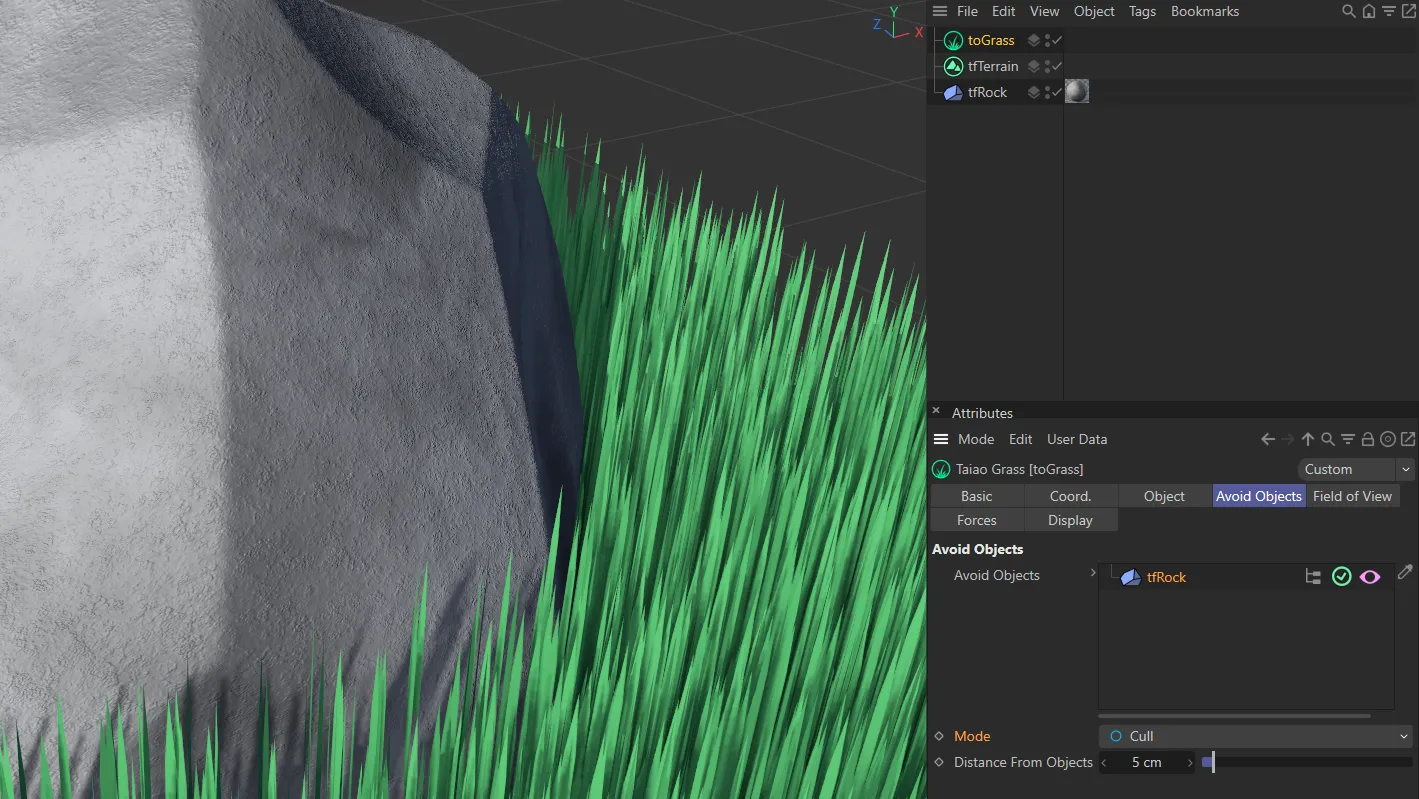Image resolution: width=1419 pixels, height=799 pixels.
Task: Expand the Avoid Objects list chevron
Action: 1093,574
